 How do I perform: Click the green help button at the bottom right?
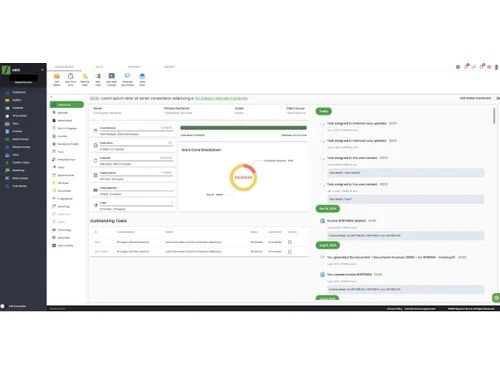click(496, 298)
